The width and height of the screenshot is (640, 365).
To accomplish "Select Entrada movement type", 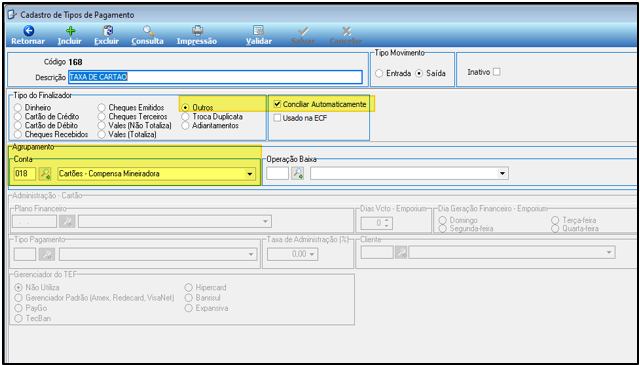I will coord(379,74).
